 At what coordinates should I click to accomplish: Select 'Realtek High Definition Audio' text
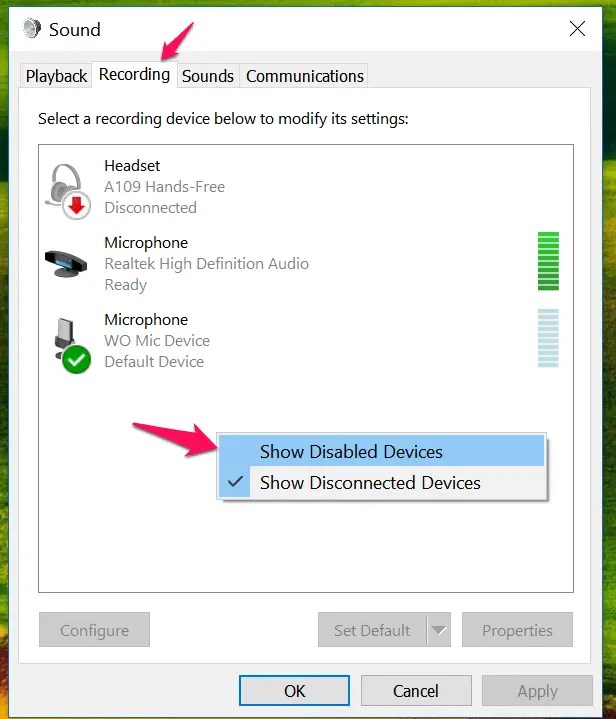pyautogui.click(x=207, y=264)
